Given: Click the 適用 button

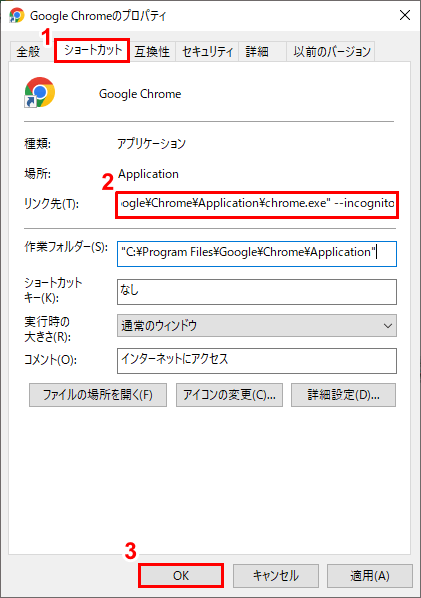Looking at the screenshot, I should point(370,575).
